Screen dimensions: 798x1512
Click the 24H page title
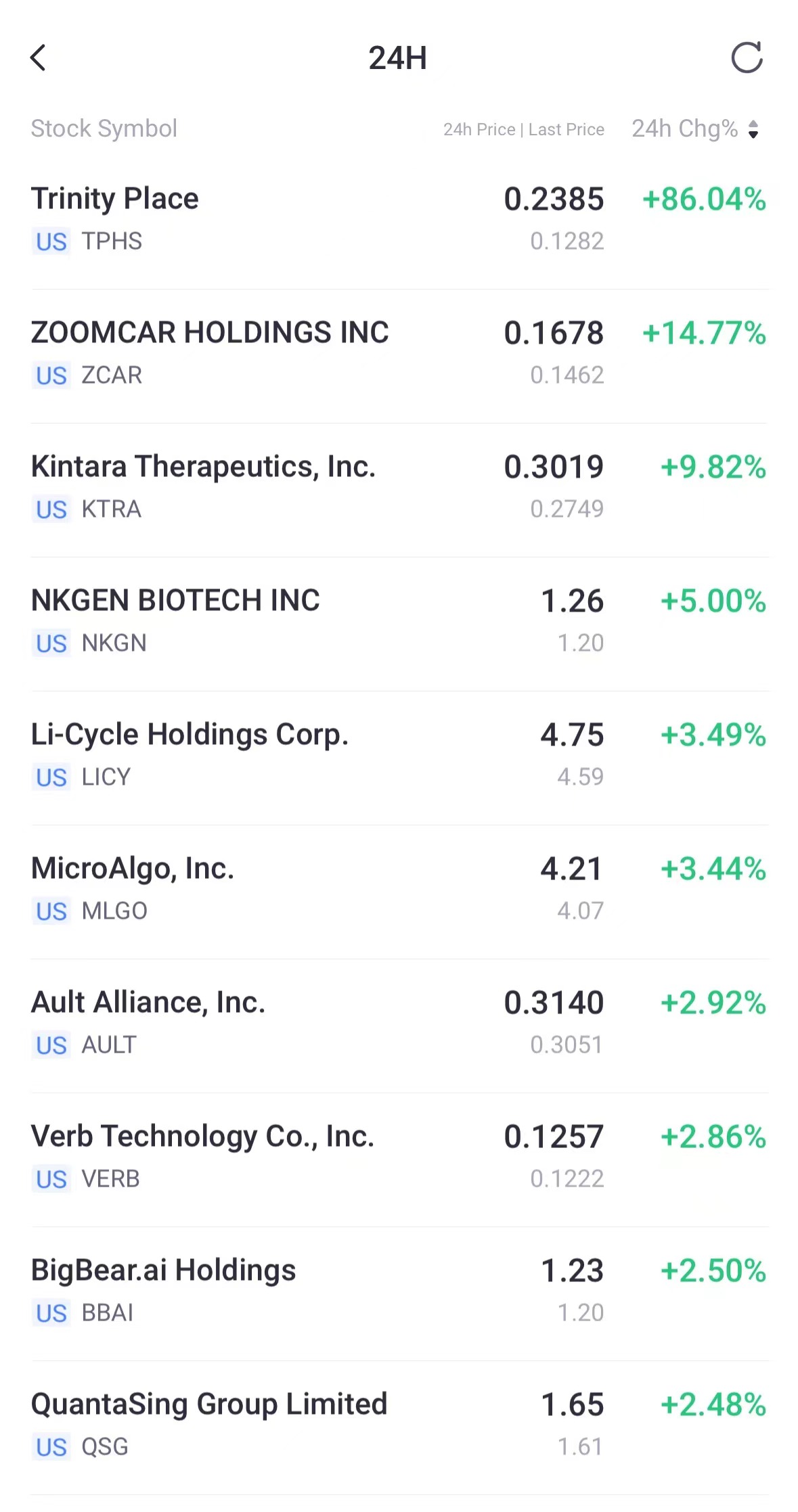click(x=398, y=58)
